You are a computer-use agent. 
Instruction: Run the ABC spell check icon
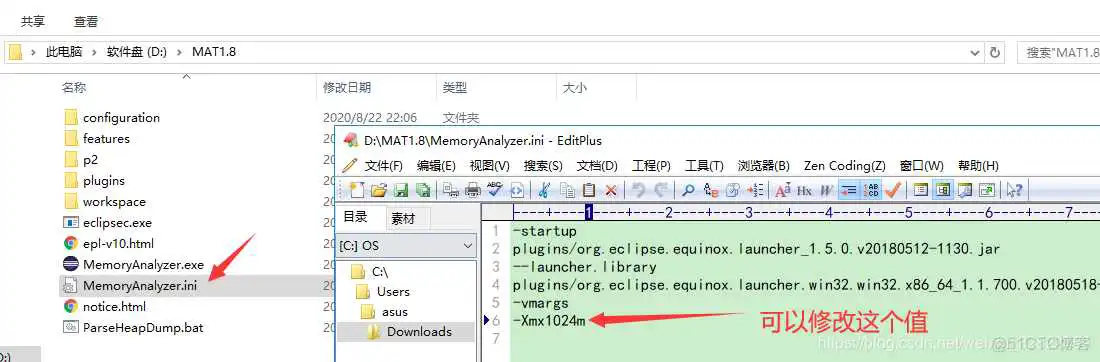click(495, 189)
